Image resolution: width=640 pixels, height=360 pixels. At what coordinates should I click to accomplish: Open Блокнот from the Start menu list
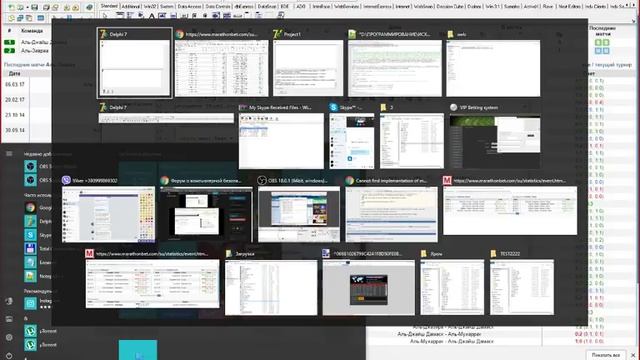[x=30, y=262]
